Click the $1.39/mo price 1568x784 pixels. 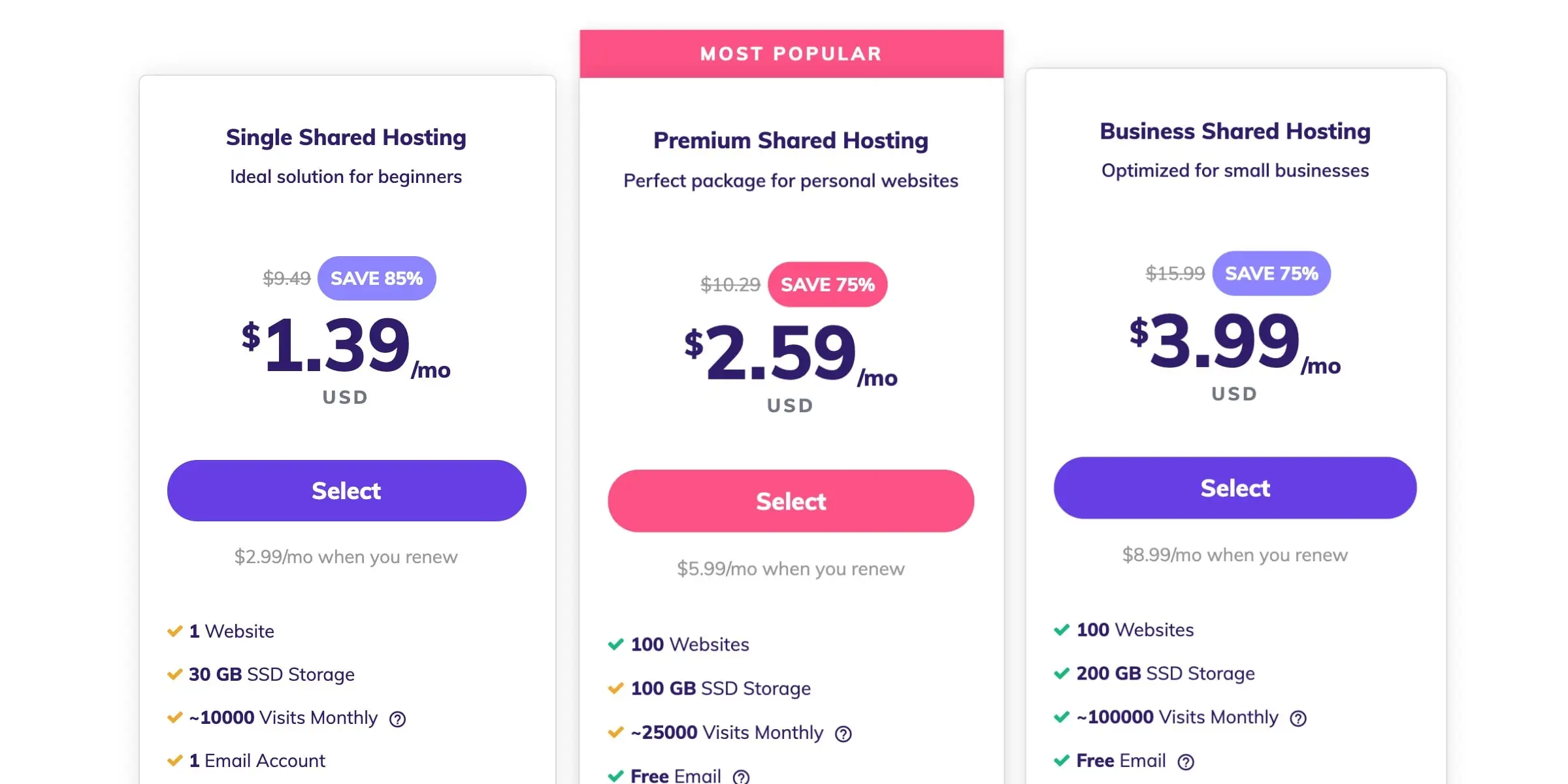pos(345,346)
